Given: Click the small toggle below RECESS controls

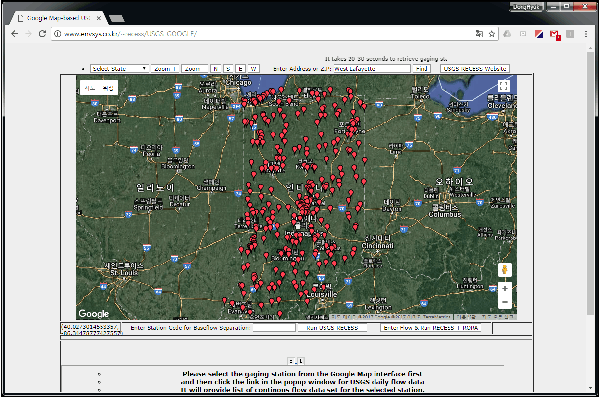Looking at the screenshot, I should [296, 361].
